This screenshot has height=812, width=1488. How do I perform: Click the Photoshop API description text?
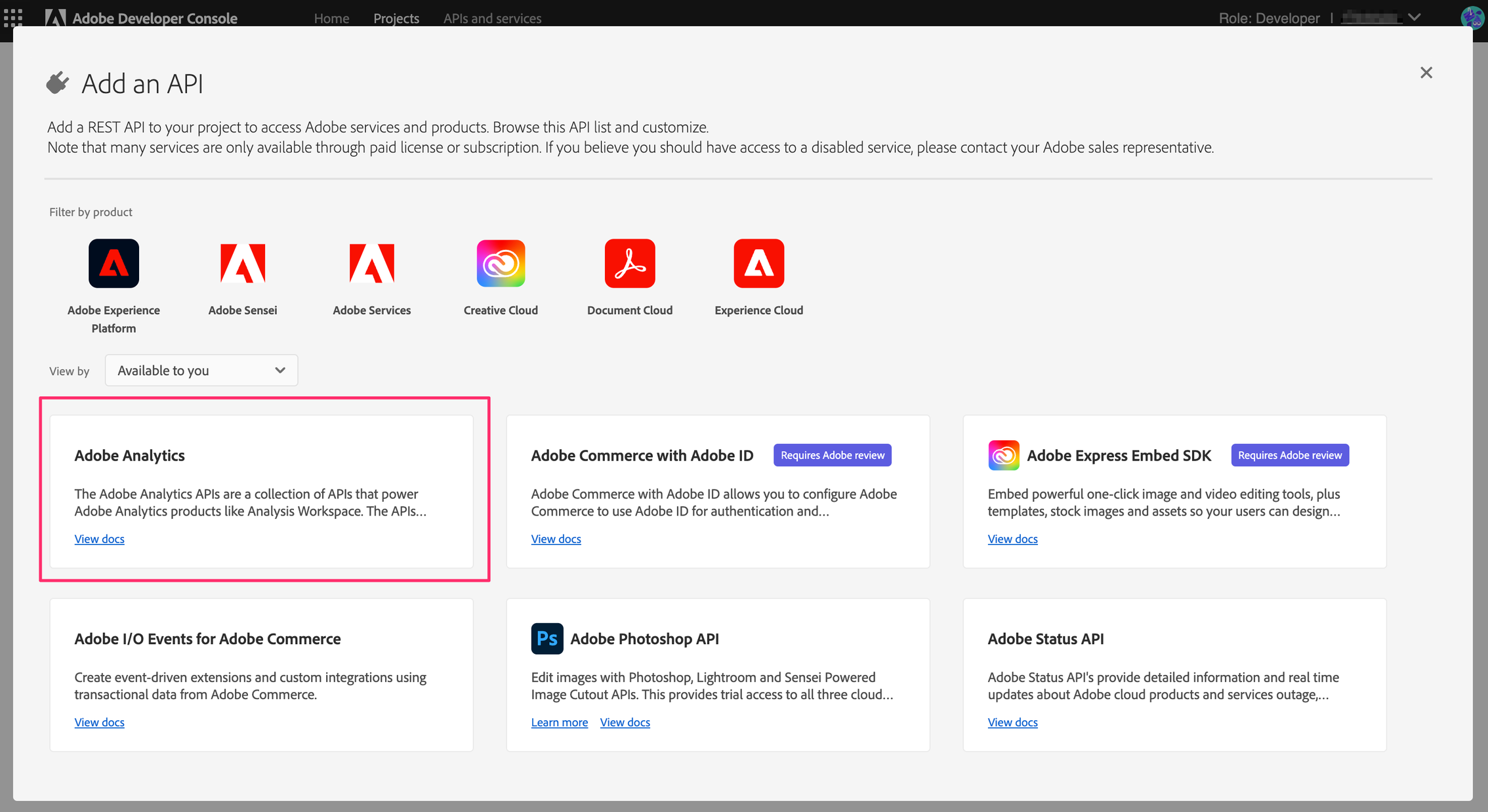712,686
